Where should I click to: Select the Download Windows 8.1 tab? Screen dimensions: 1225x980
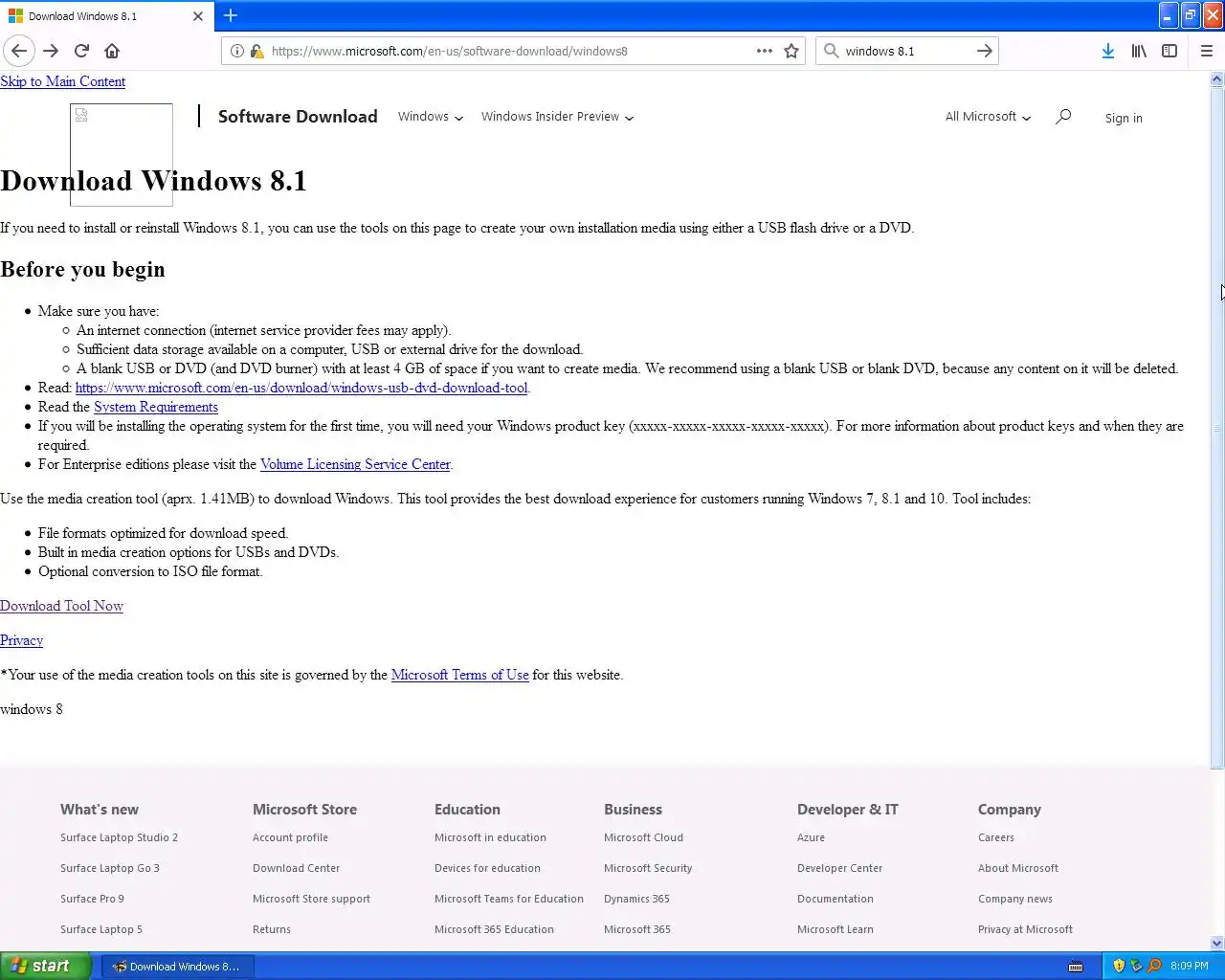click(x=105, y=16)
